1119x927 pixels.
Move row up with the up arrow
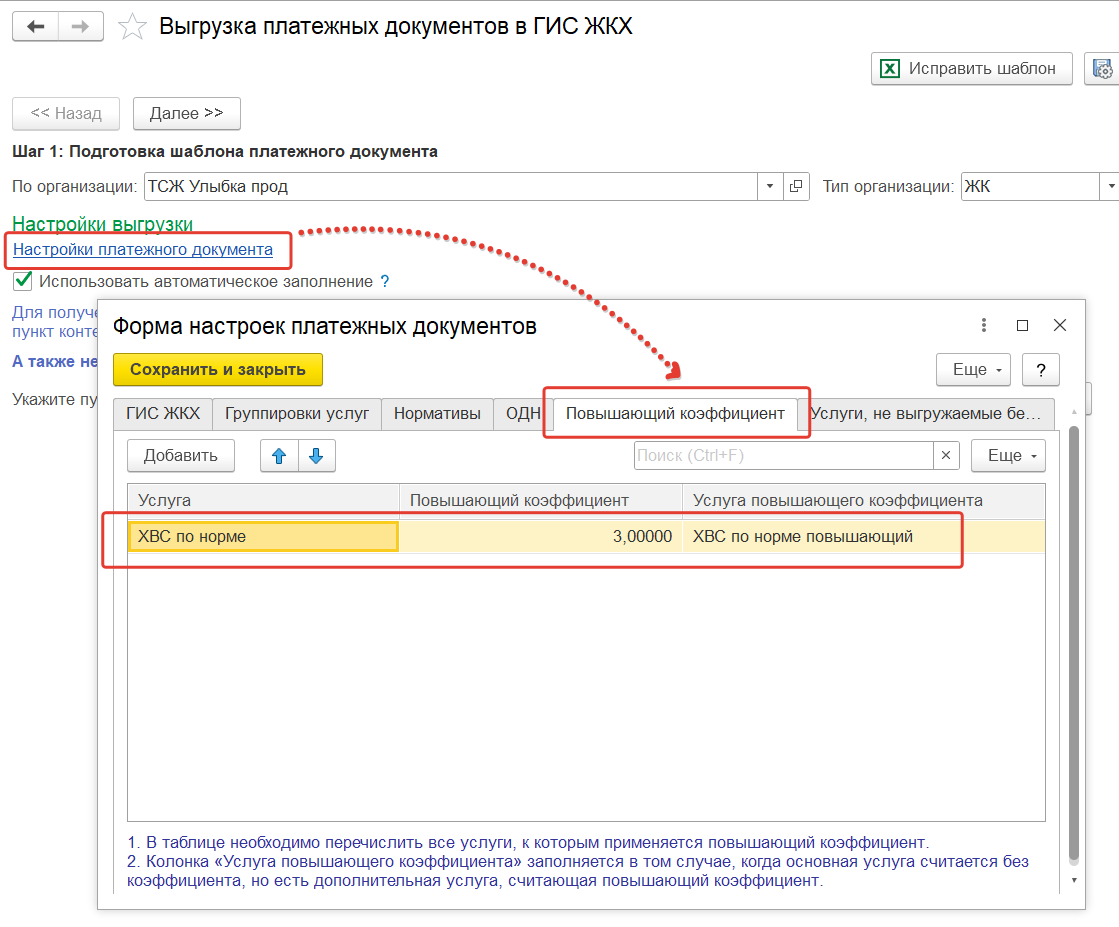click(279, 456)
